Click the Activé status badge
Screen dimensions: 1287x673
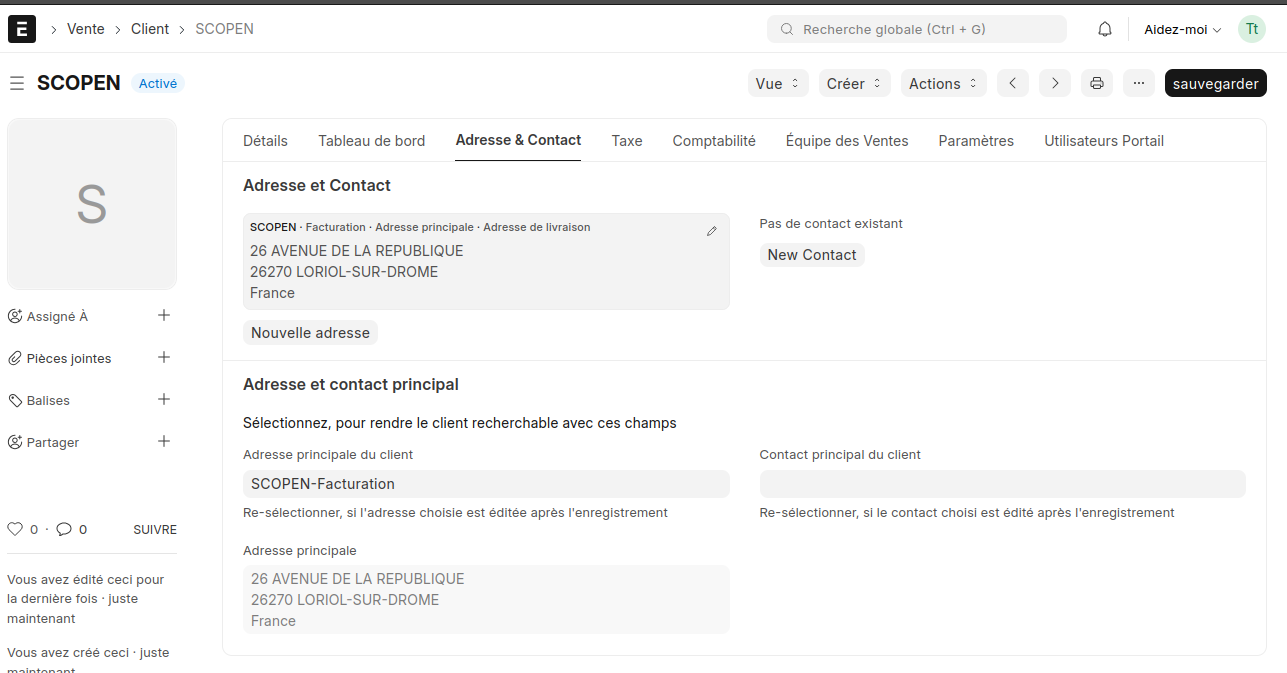coord(158,84)
